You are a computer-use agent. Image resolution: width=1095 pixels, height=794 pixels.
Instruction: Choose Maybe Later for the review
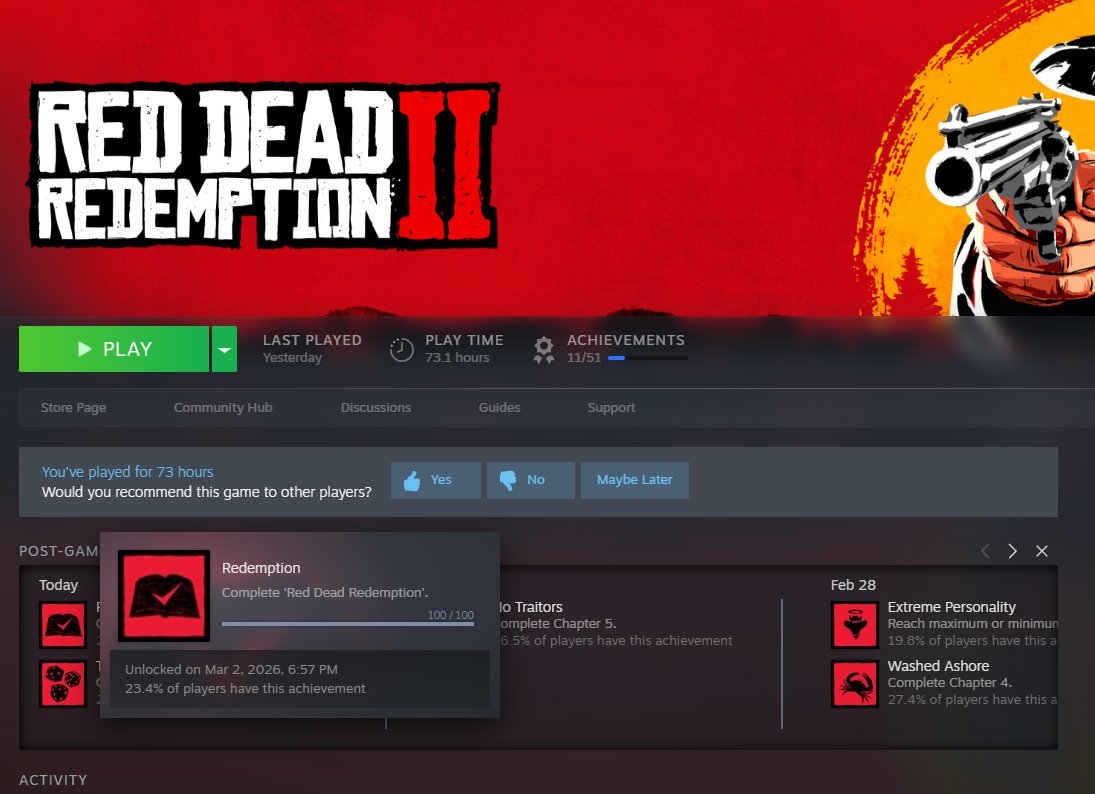(635, 480)
